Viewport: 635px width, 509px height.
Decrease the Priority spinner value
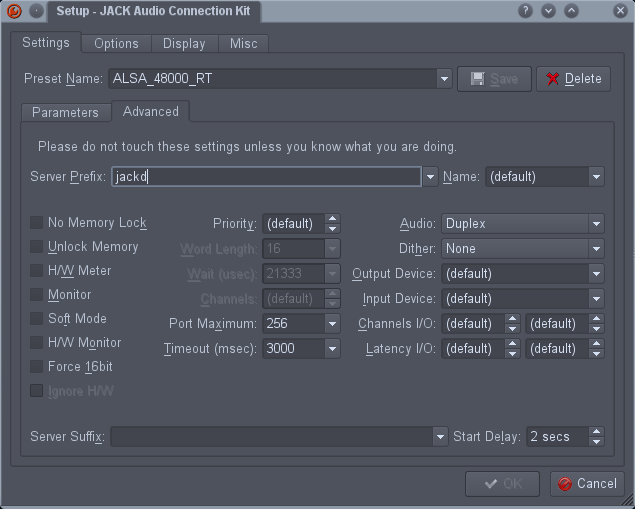332,228
